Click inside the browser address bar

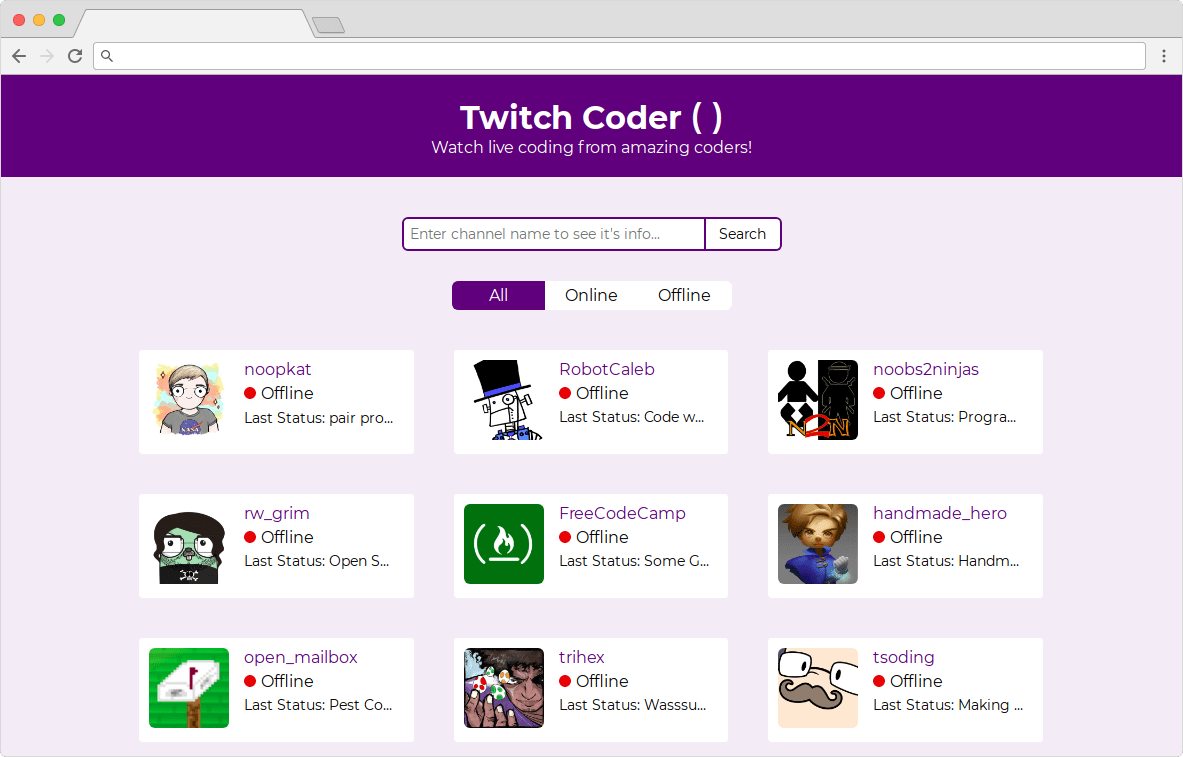coord(620,56)
